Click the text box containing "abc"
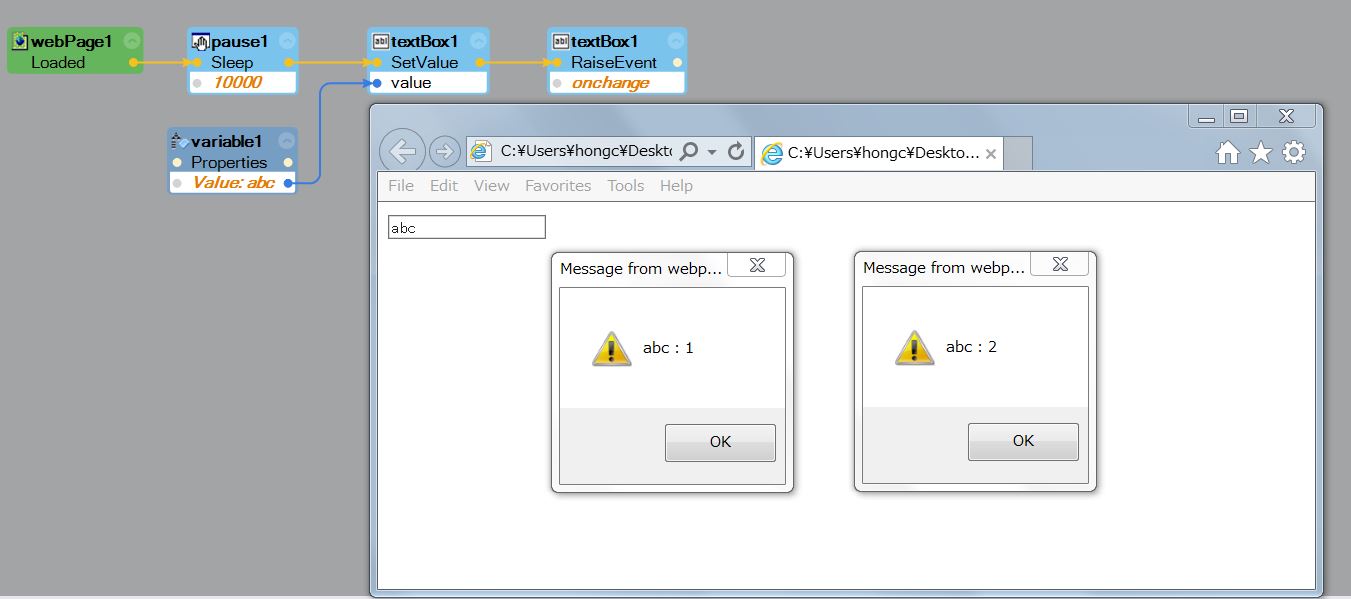The width and height of the screenshot is (1351, 599). [467, 227]
